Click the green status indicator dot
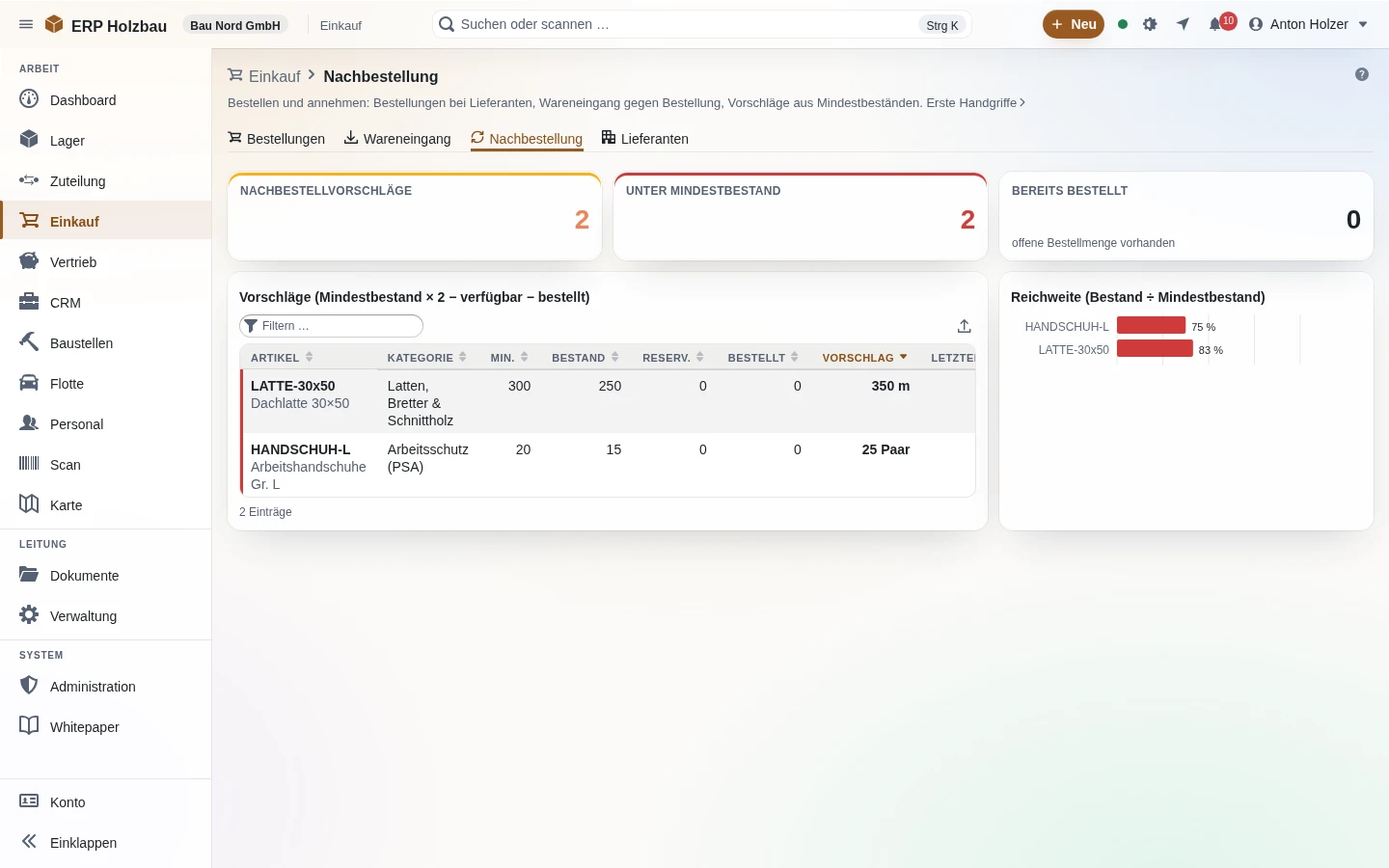Viewport: 1389px width, 868px height. [1123, 24]
